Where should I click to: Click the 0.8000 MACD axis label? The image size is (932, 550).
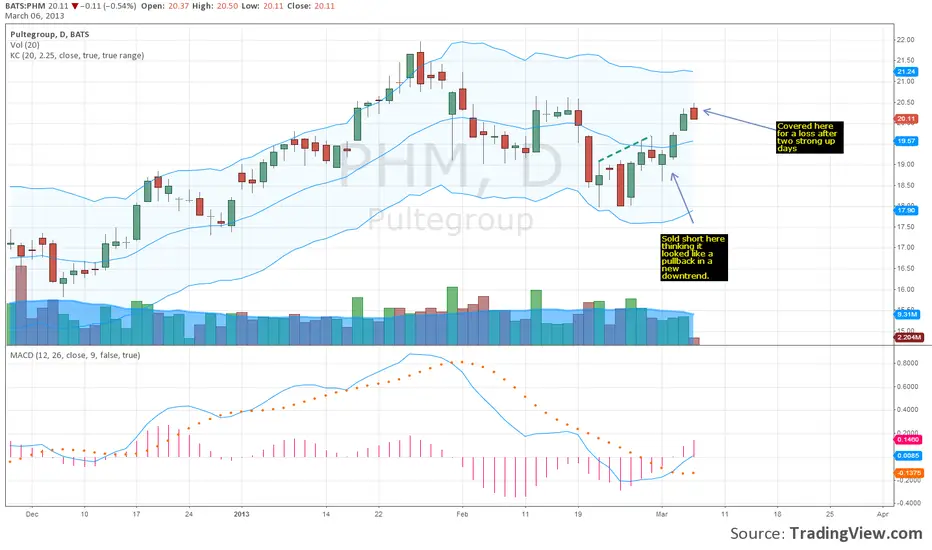pos(907,363)
